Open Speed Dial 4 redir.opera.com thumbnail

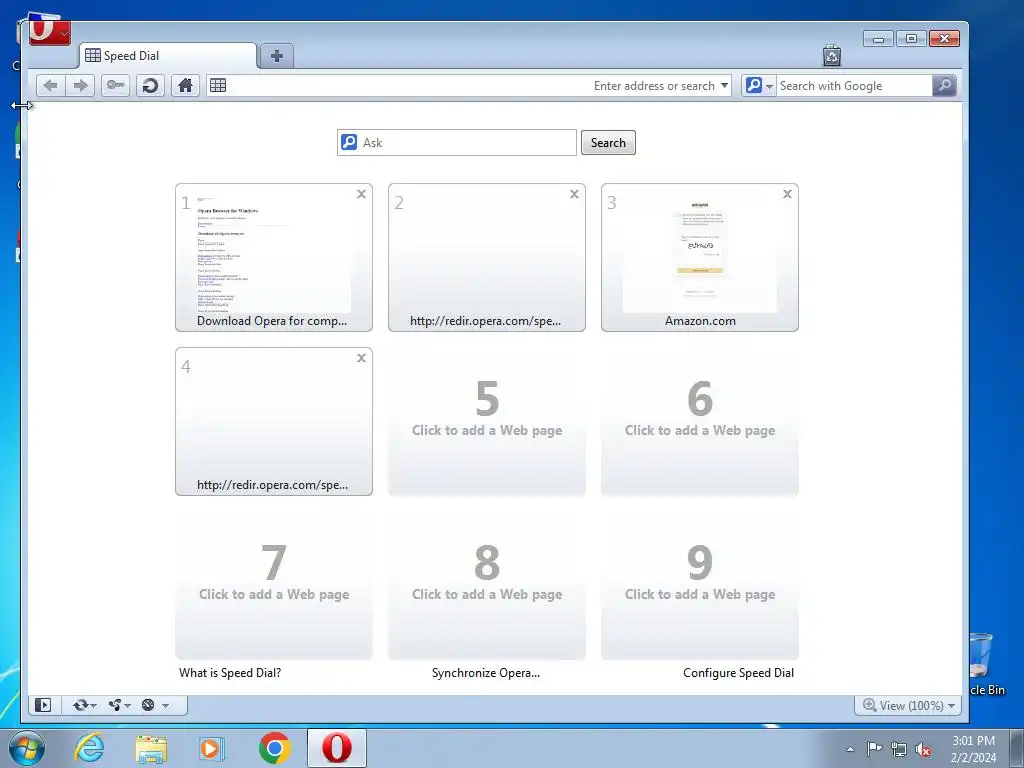click(x=274, y=421)
